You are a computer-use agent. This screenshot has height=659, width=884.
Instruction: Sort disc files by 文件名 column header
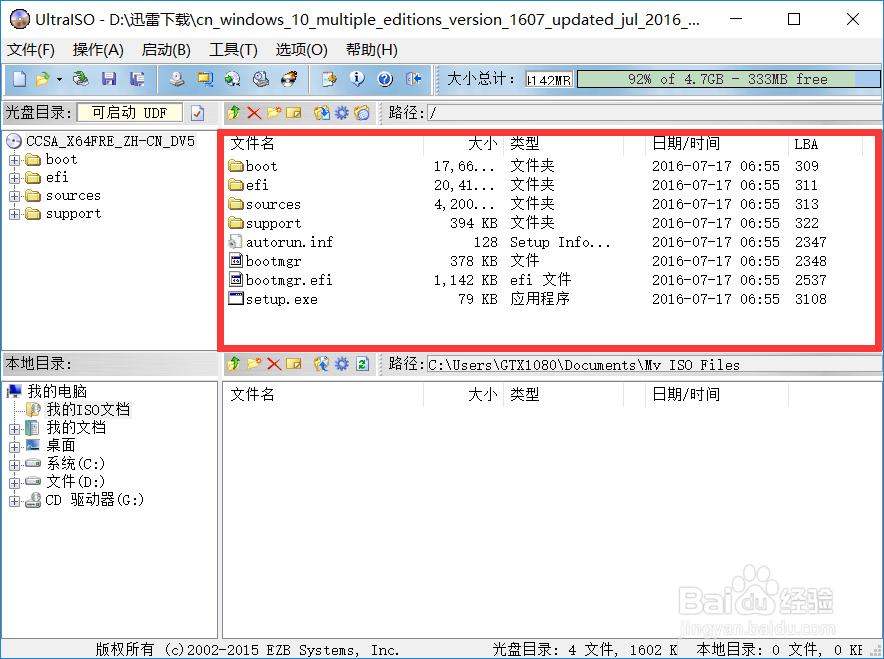(x=325, y=144)
